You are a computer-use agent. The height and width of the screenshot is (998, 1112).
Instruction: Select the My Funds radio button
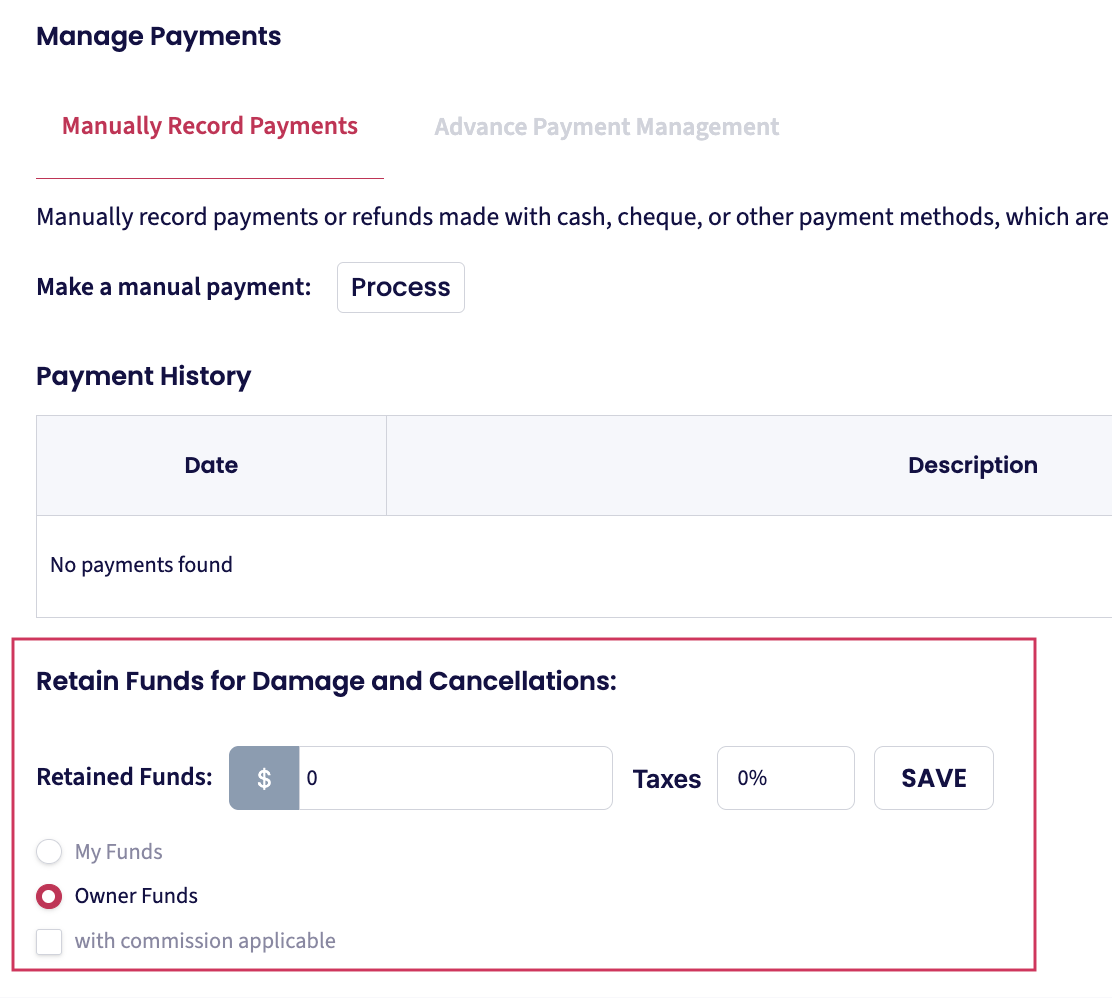pos(49,852)
